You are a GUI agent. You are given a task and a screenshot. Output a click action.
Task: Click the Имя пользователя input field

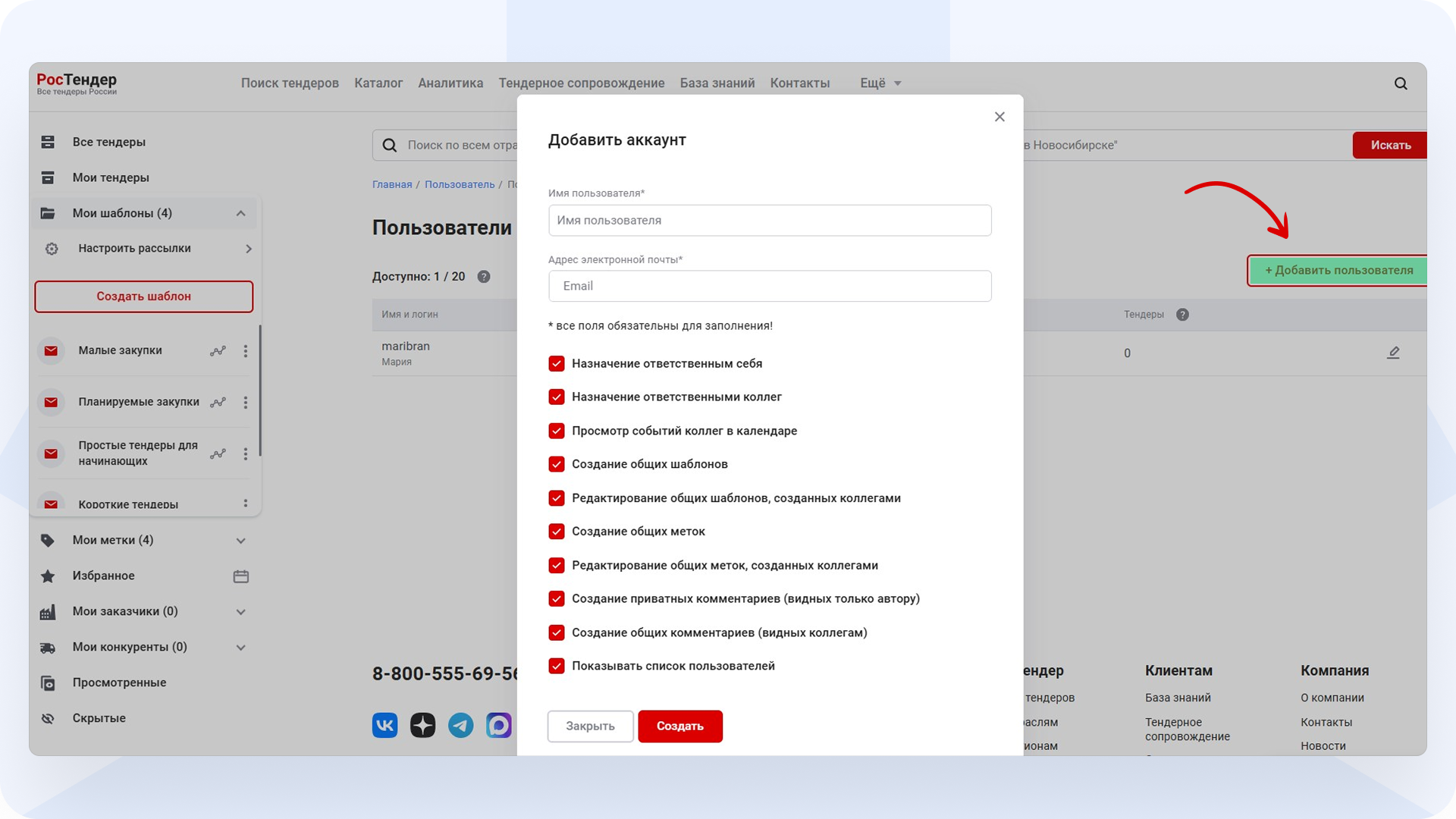pos(770,221)
